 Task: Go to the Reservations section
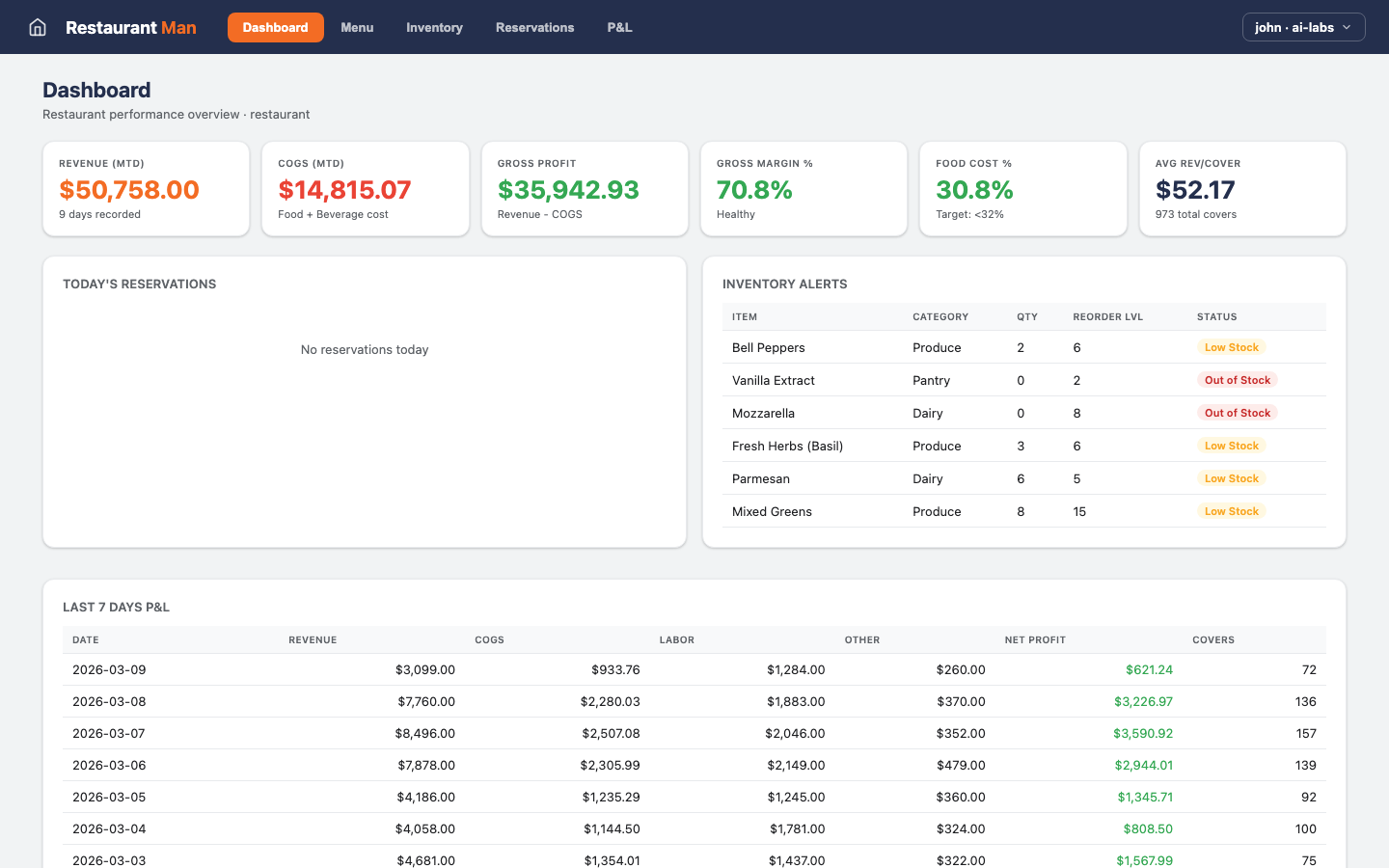point(534,27)
